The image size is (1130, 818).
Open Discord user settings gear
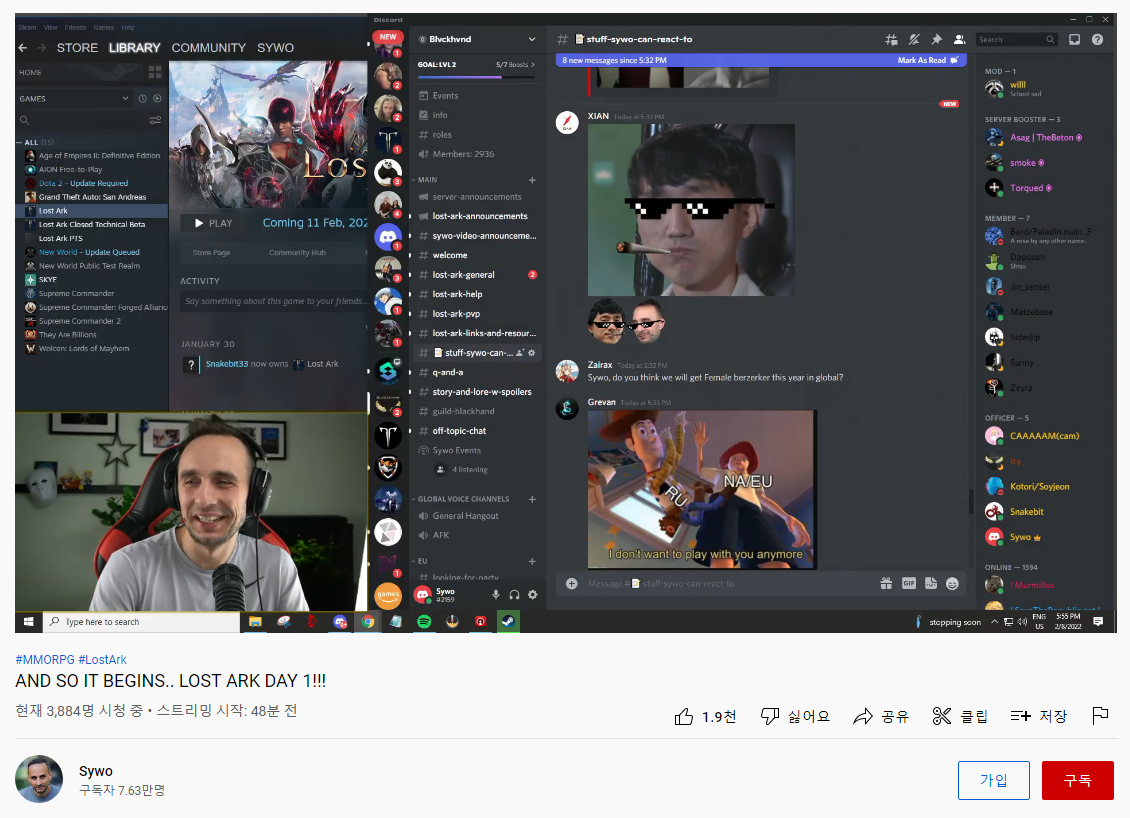(x=533, y=595)
